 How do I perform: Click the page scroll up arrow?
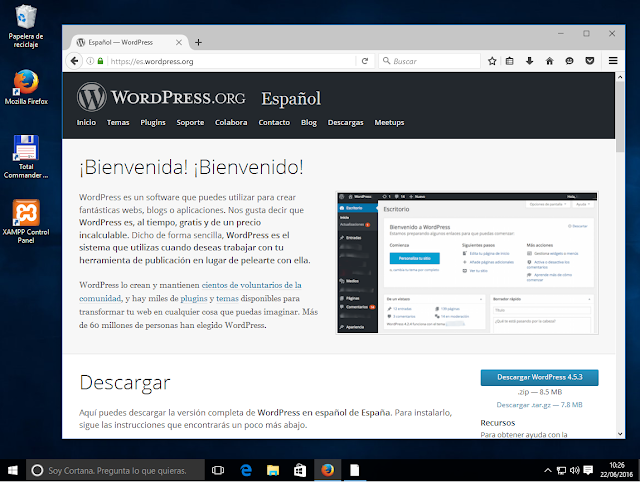[620, 77]
